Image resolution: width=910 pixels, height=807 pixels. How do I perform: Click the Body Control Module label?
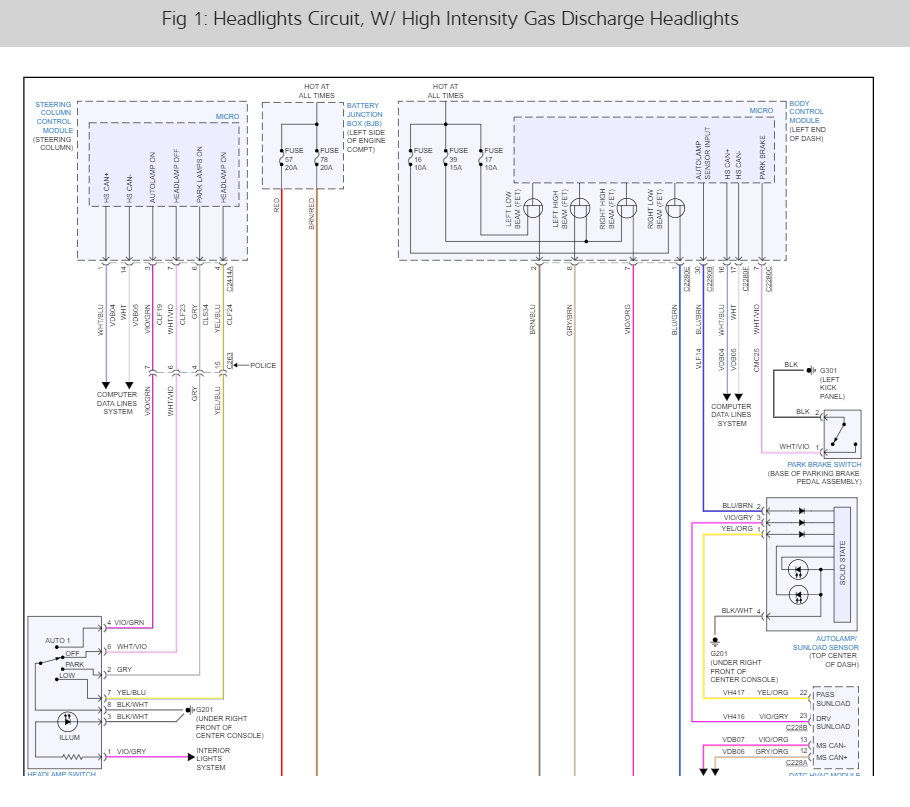pyautogui.click(x=806, y=111)
